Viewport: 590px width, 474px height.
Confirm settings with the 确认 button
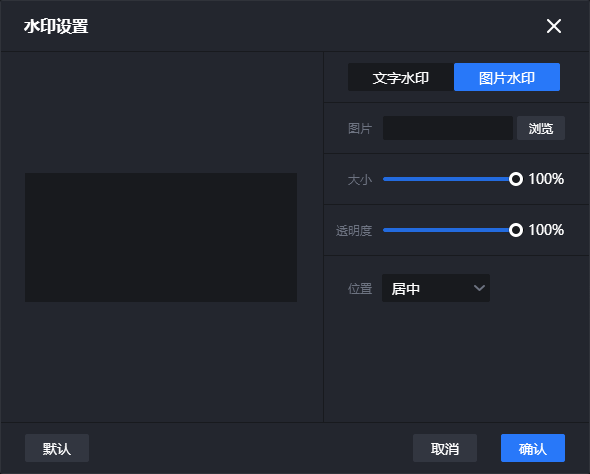coord(533,448)
